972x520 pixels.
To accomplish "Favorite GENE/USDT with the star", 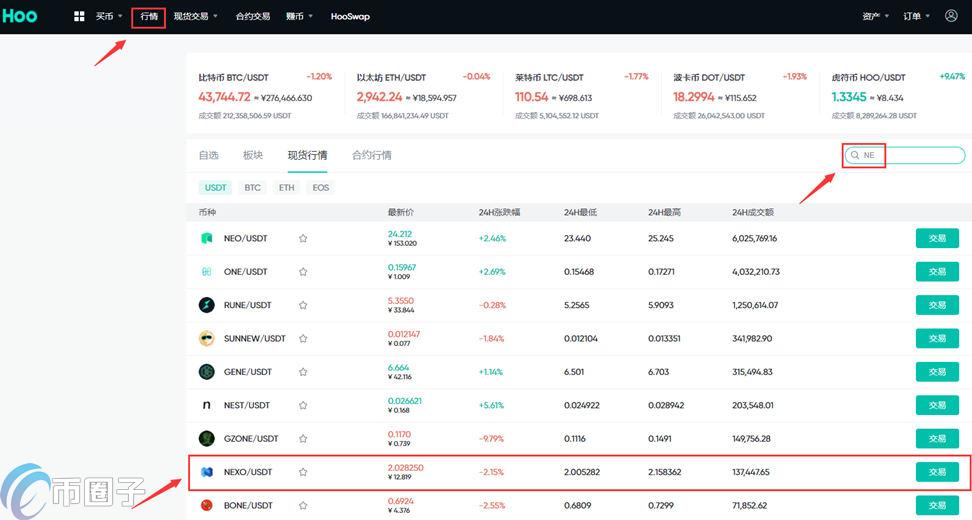I will [303, 372].
